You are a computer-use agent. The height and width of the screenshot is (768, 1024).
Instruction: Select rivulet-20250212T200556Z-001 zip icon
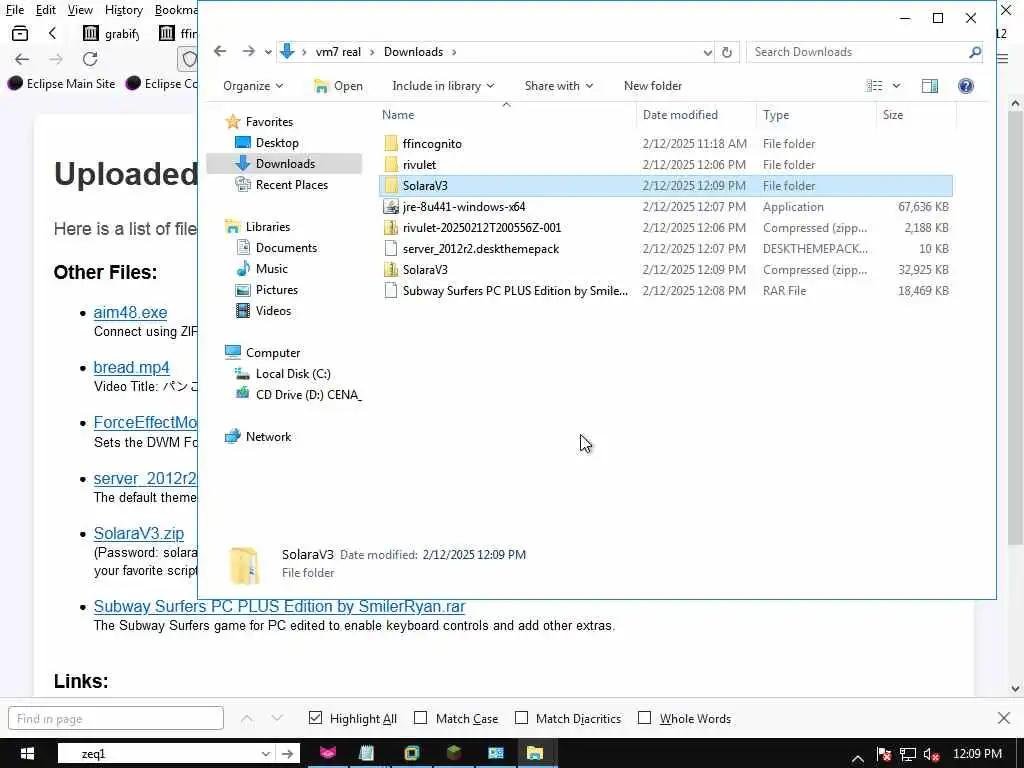tap(391, 228)
